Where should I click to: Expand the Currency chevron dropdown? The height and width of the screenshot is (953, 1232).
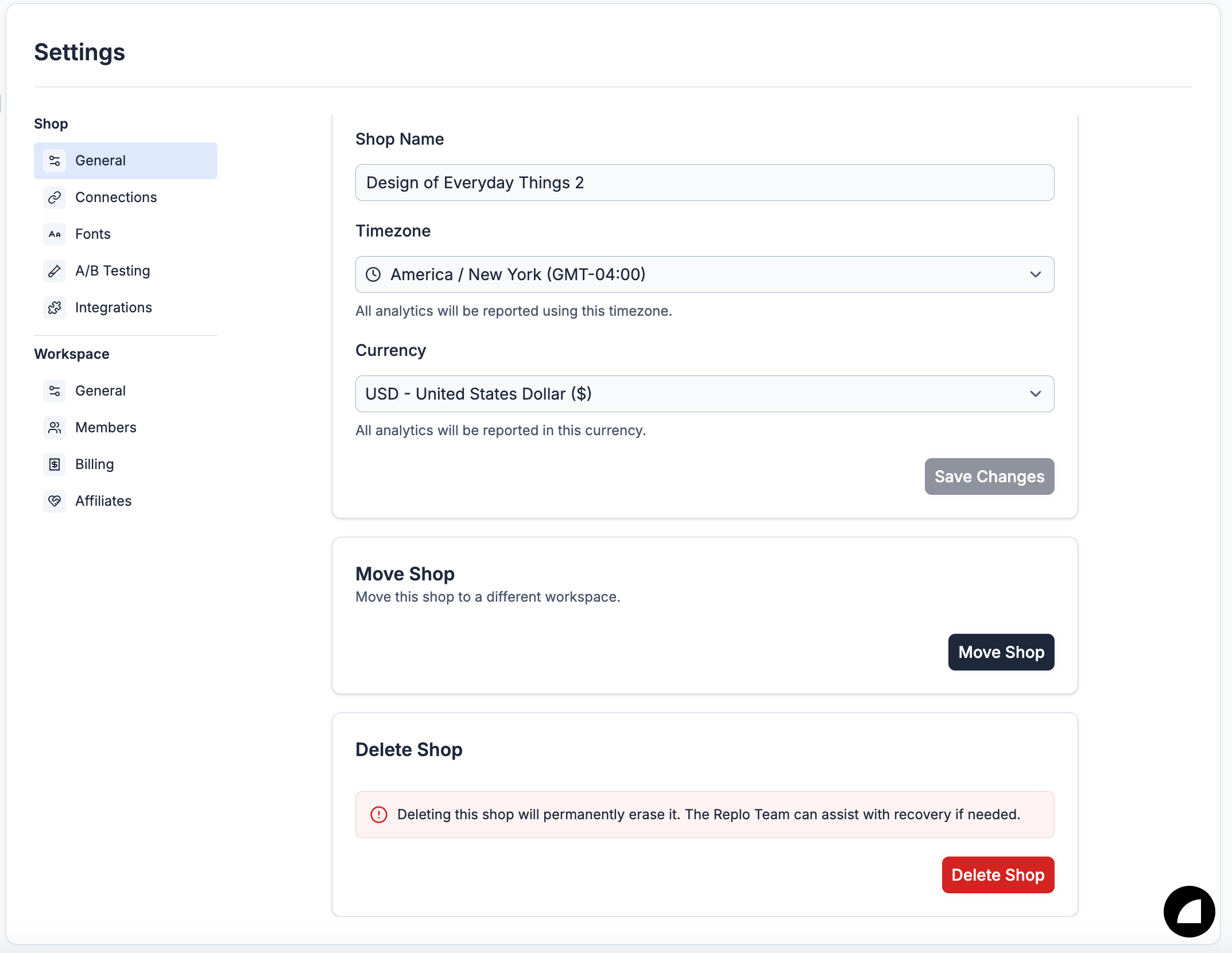pyautogui.click(x=1035, y=394)
